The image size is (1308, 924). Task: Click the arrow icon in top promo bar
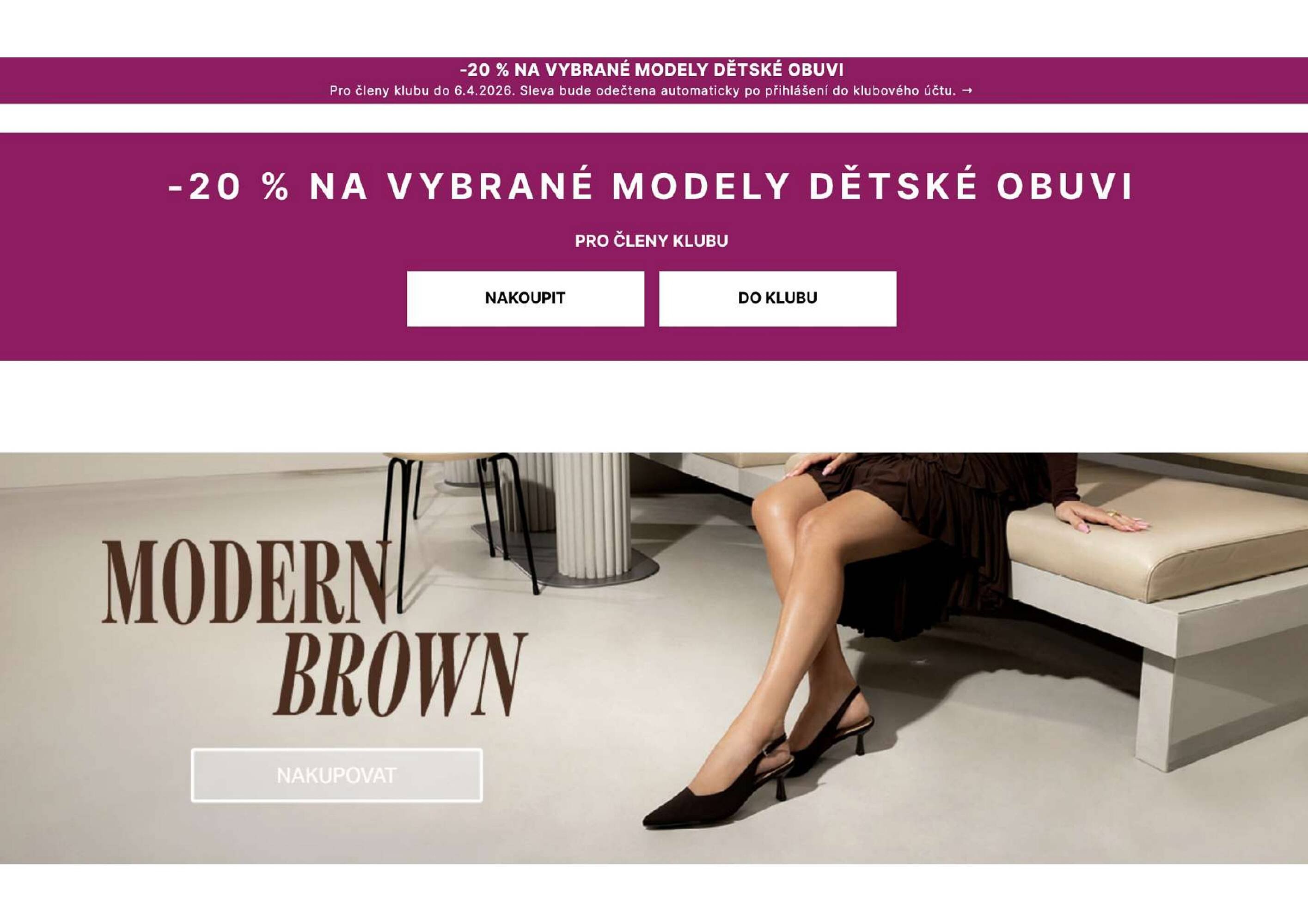tap(967, 91)
